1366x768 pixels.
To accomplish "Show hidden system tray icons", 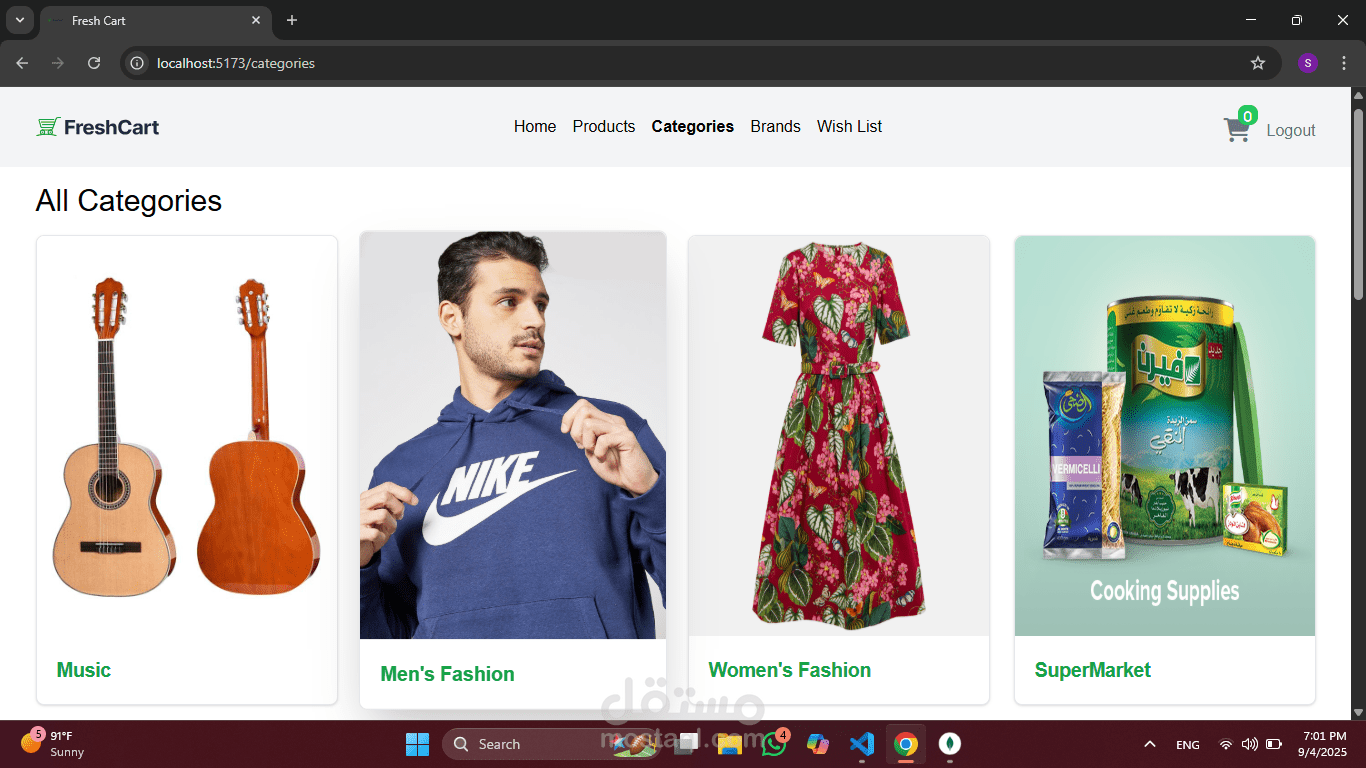I will [x=1150, y=744].
